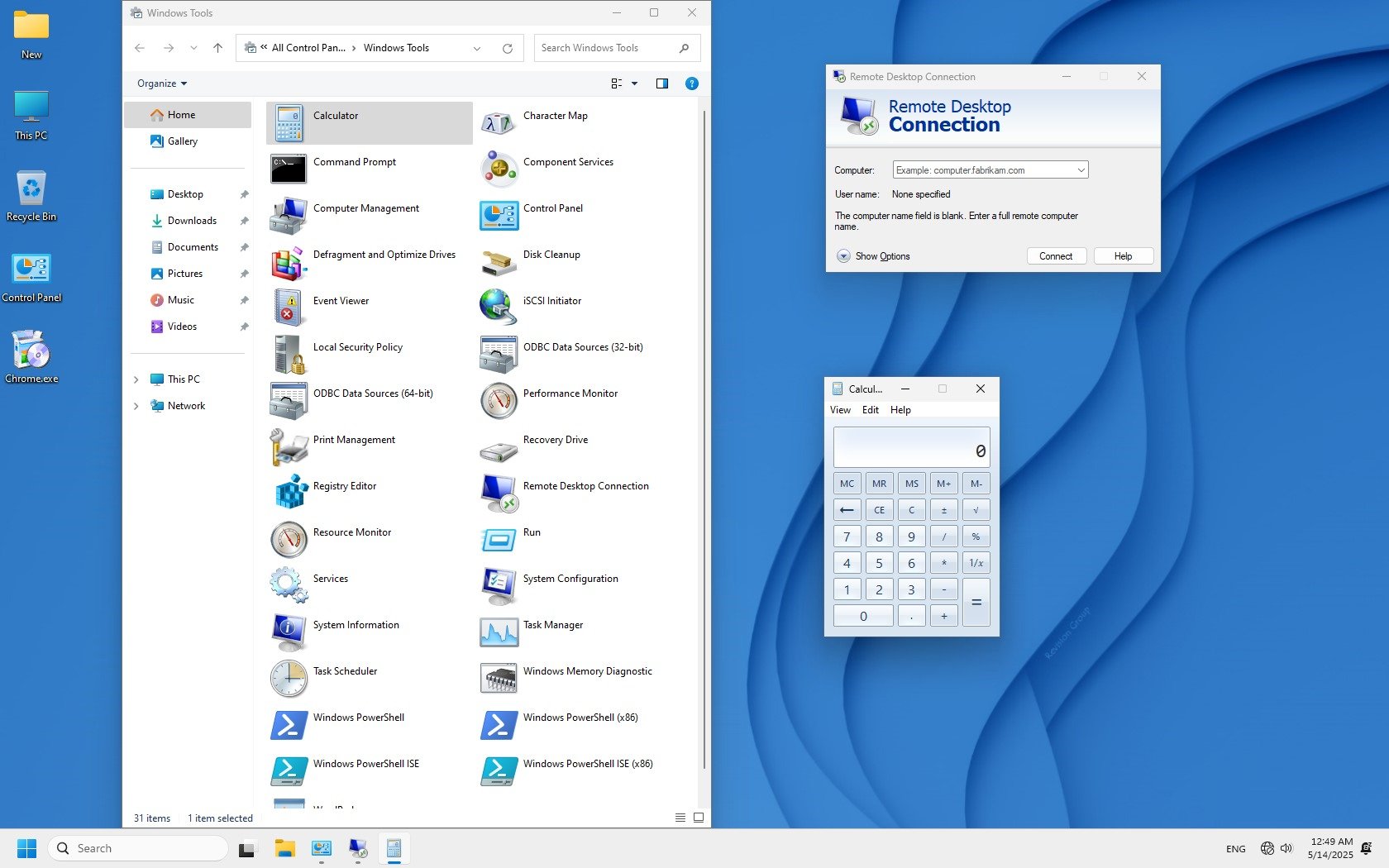The height and width of the screenshot is (868, 1389).
Task: Click the Connect button
Action: (x=1056, y=256)
